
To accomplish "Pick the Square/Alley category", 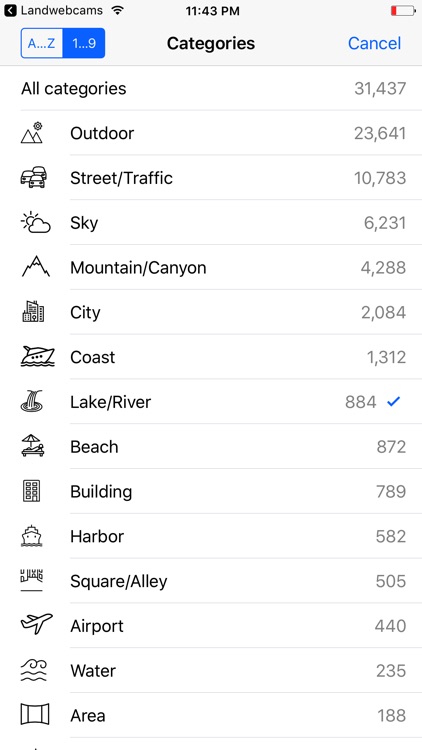I will (x=211, y=581).
